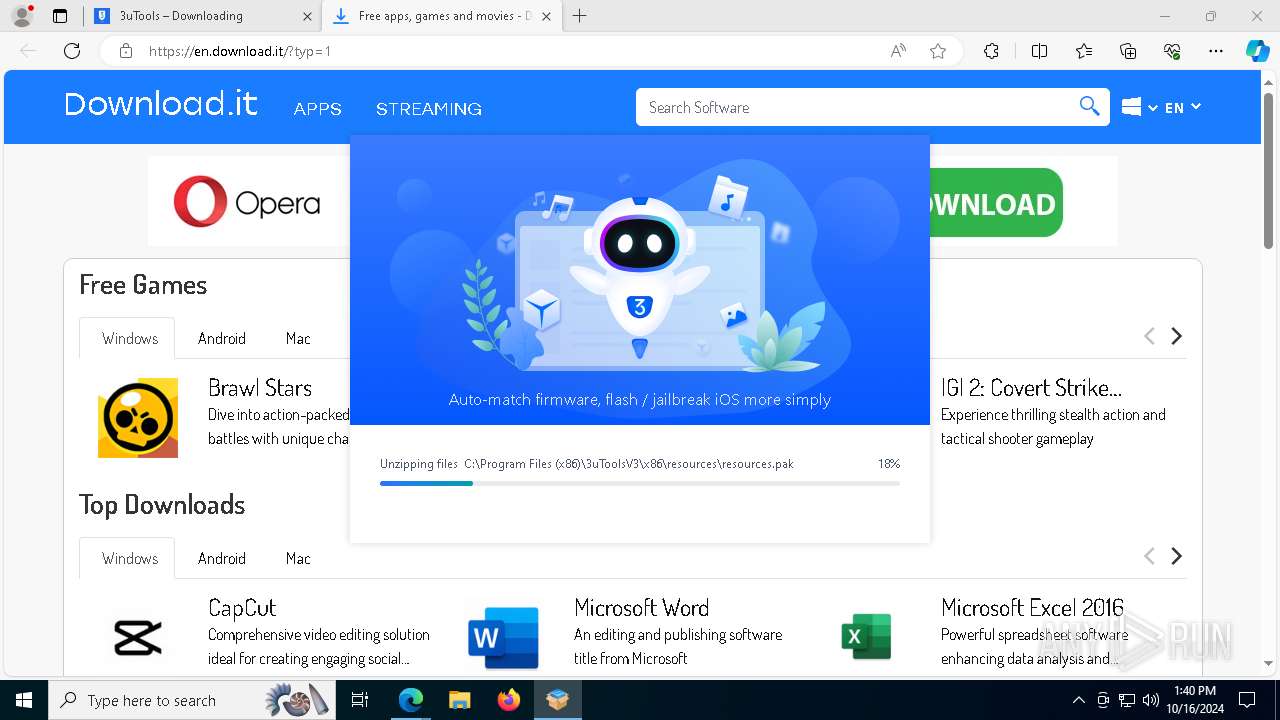Open Edge Settings and more menu
The width and height of the screenshot is (1280, 720).
(x=1216, y=51)
